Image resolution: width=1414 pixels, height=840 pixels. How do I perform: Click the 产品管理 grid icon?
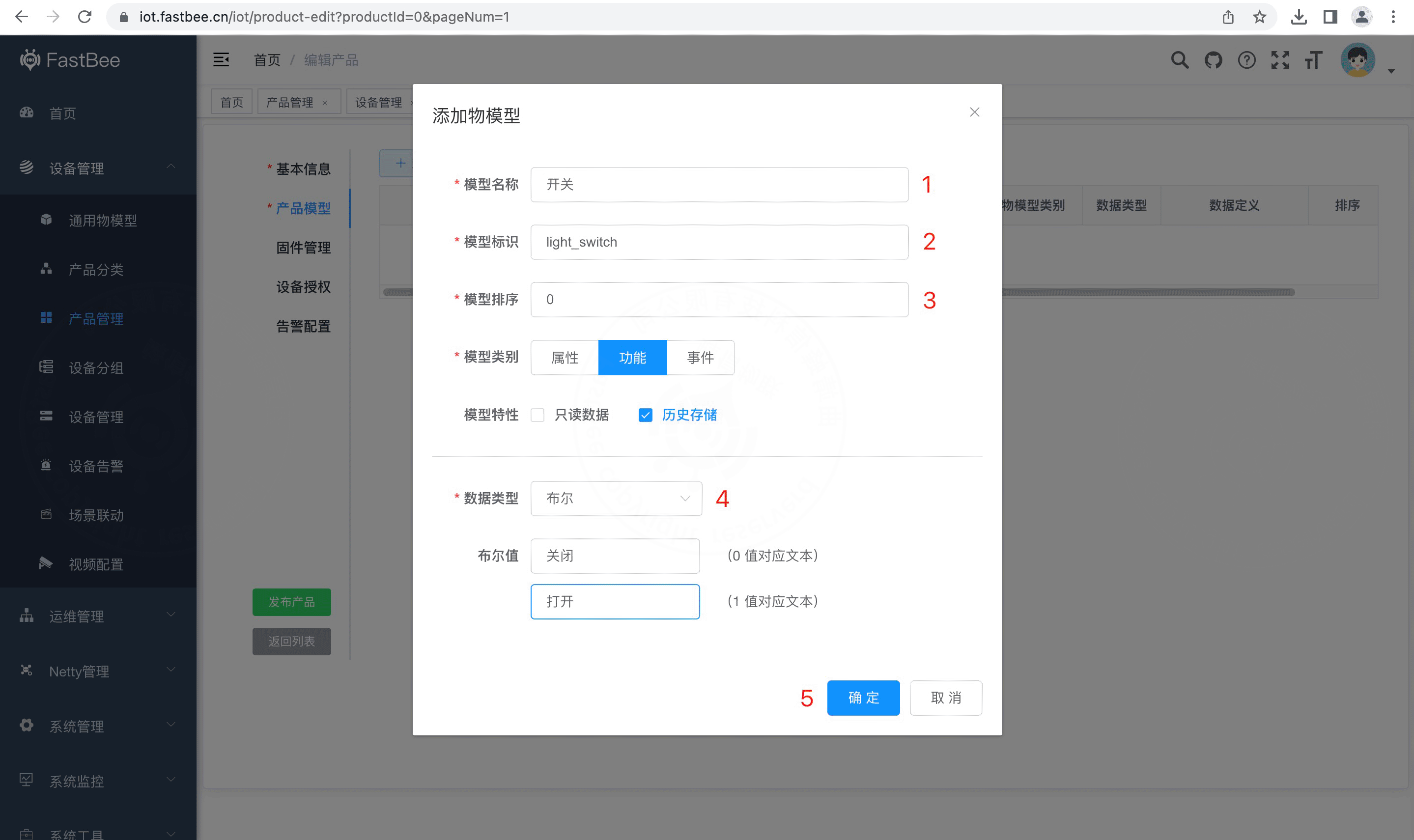click(x=46, y=318)
